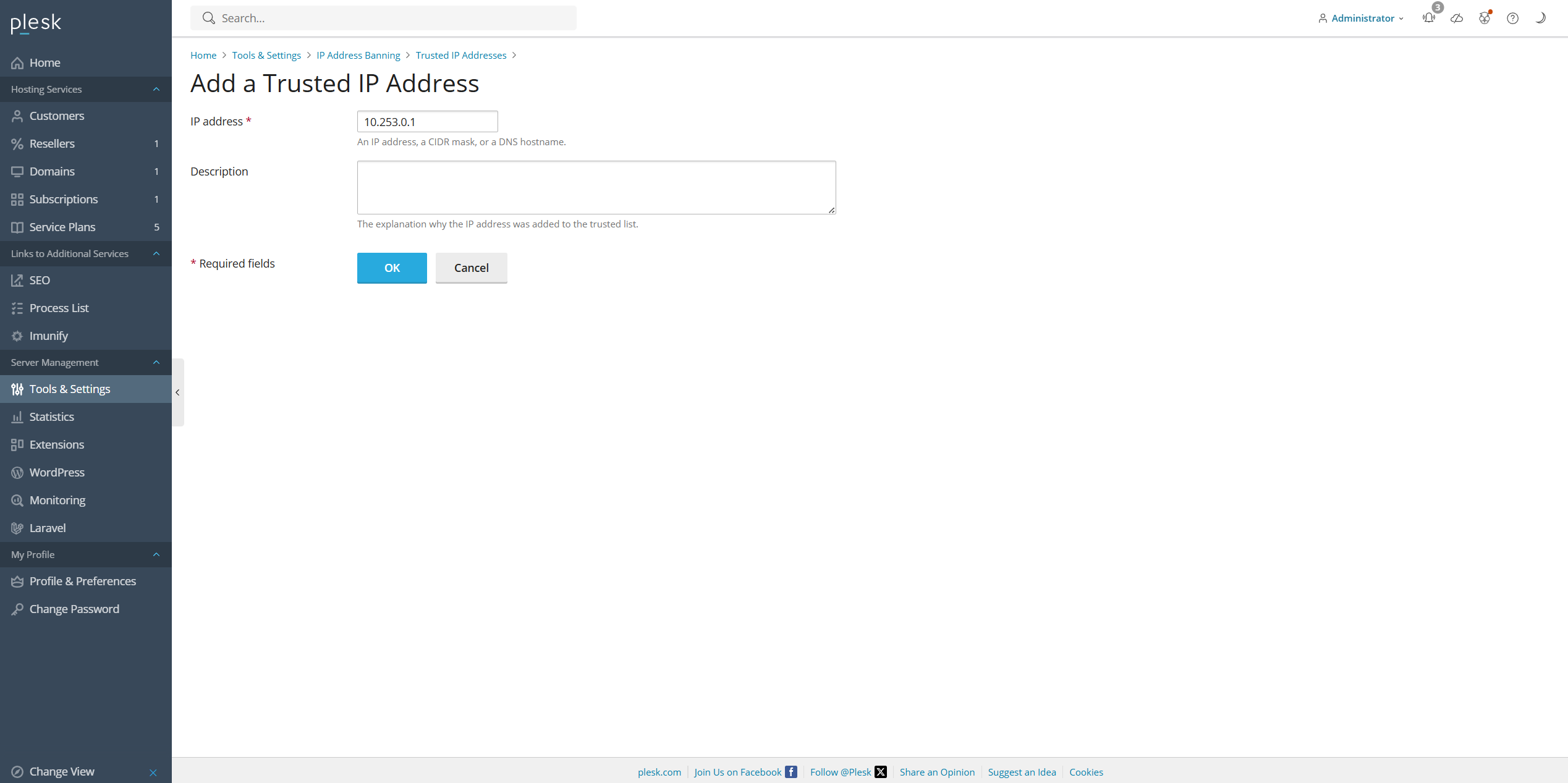Image resolution: width=1568 pixels, height=783 pixels.
Task: Click the Domains monitor icon
Action: click(x=17, y=172)
